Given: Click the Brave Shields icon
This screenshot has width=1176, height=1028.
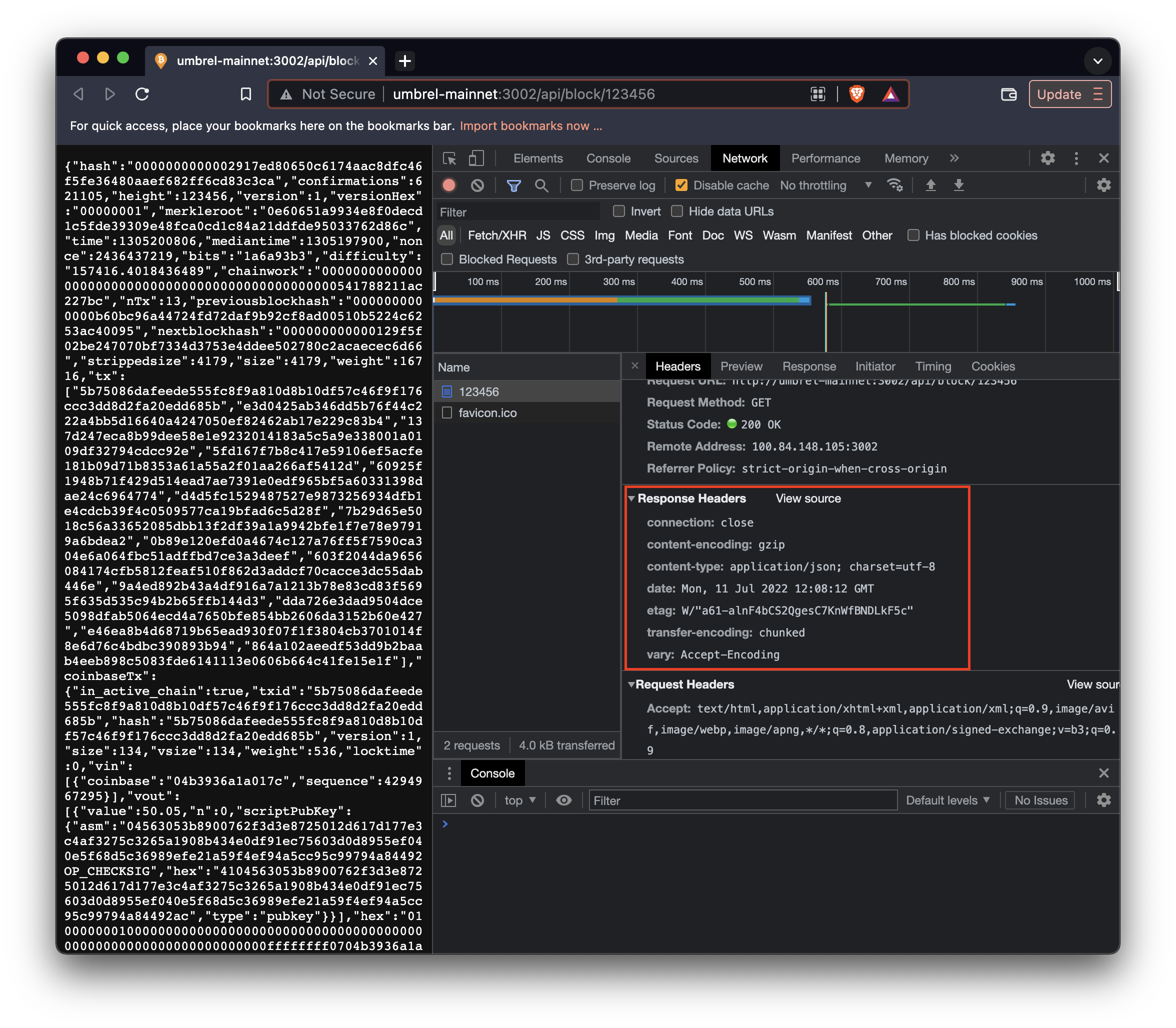Looking at the screenshot, I should (x=856, y=94).
